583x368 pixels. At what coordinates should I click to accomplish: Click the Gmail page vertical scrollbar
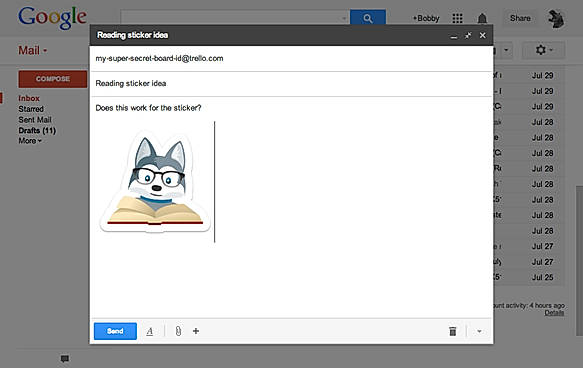pos(579,260)
